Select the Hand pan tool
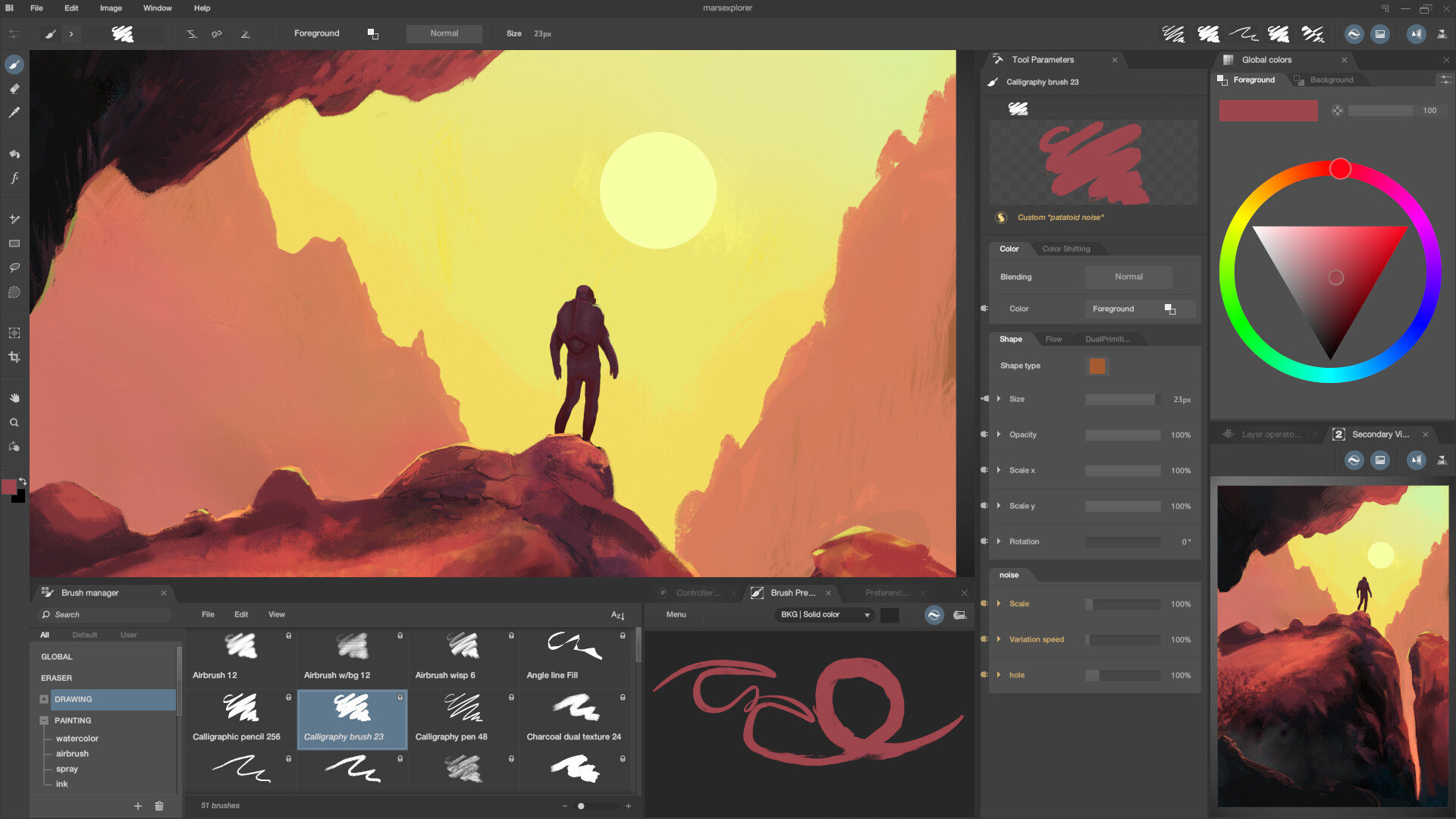The width and height of the screenshot is (1456, 819). tap(14, 397)
